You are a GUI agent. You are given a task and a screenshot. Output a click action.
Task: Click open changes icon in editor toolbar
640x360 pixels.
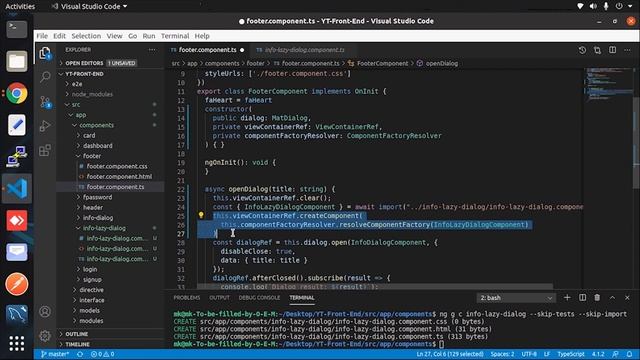click(597, 50)
